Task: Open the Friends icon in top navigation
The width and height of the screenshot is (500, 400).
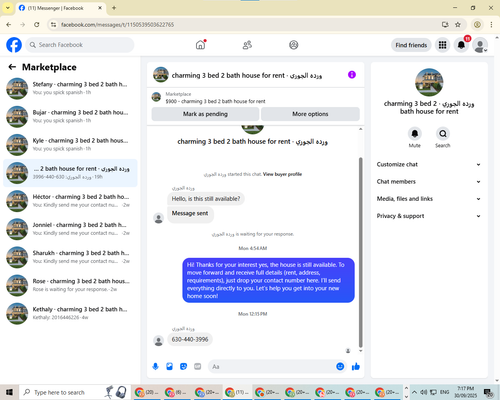Action: coord(247,45)
